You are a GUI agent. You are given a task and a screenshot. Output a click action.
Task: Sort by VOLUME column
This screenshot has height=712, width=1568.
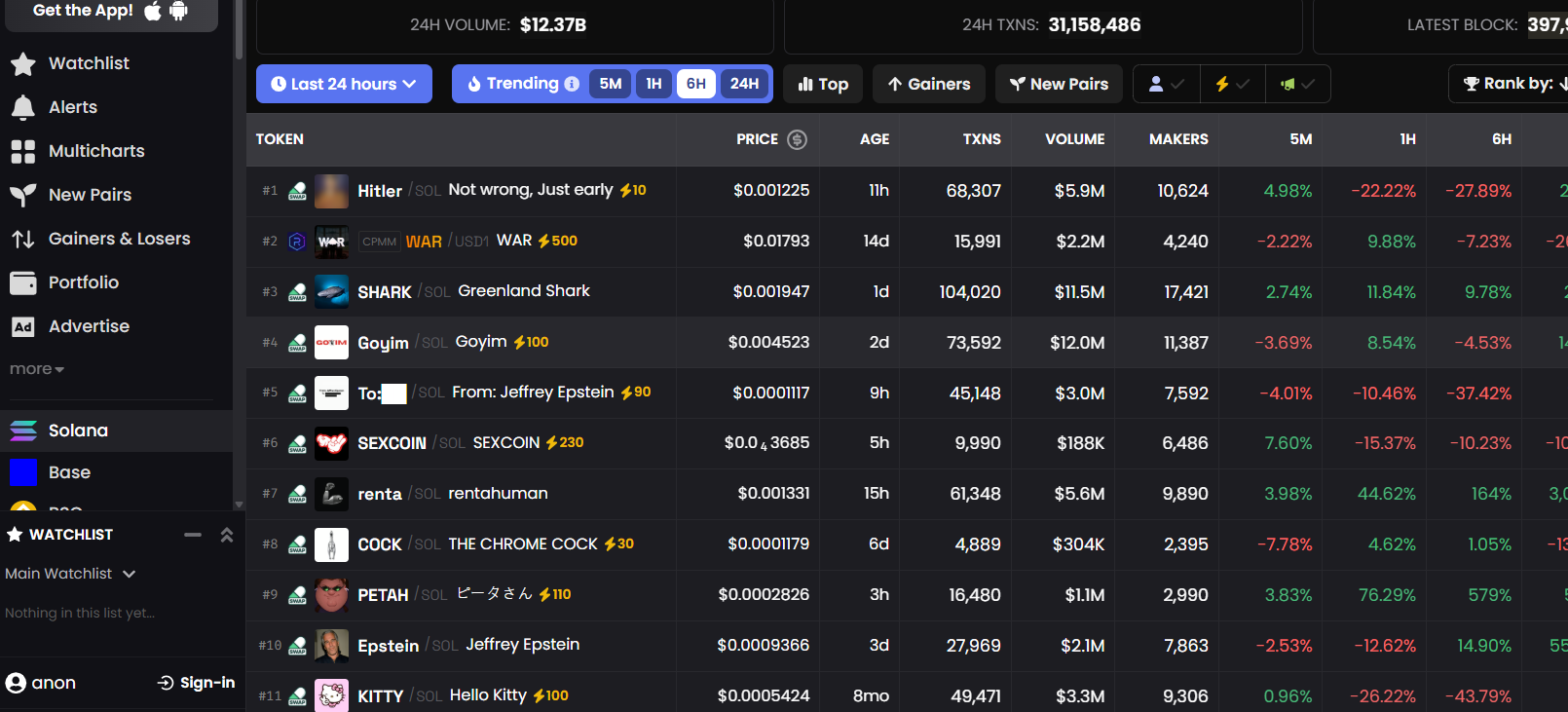1075,139
